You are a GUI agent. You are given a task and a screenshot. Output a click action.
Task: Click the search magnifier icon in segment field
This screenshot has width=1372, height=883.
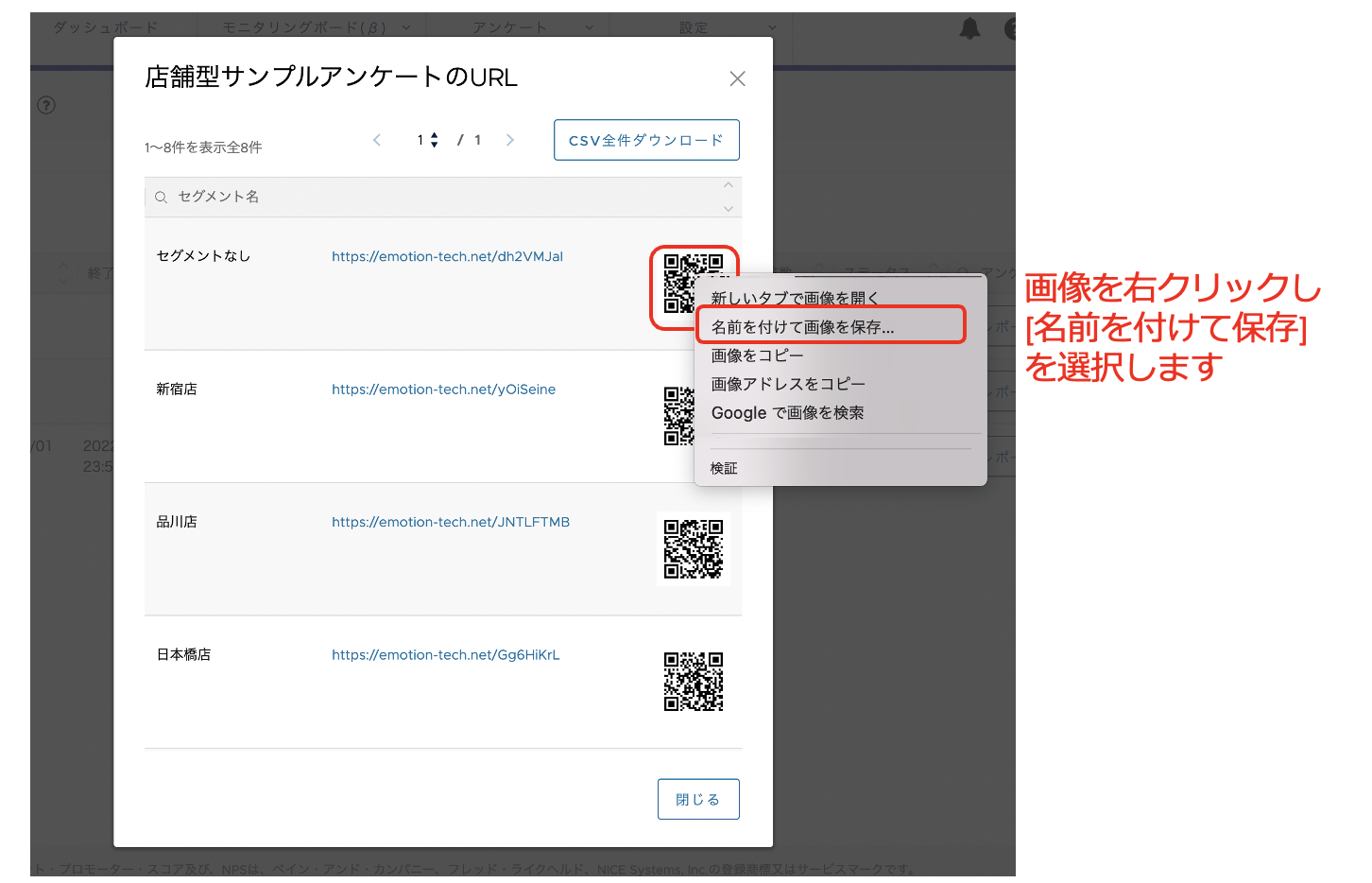point(161,197)
